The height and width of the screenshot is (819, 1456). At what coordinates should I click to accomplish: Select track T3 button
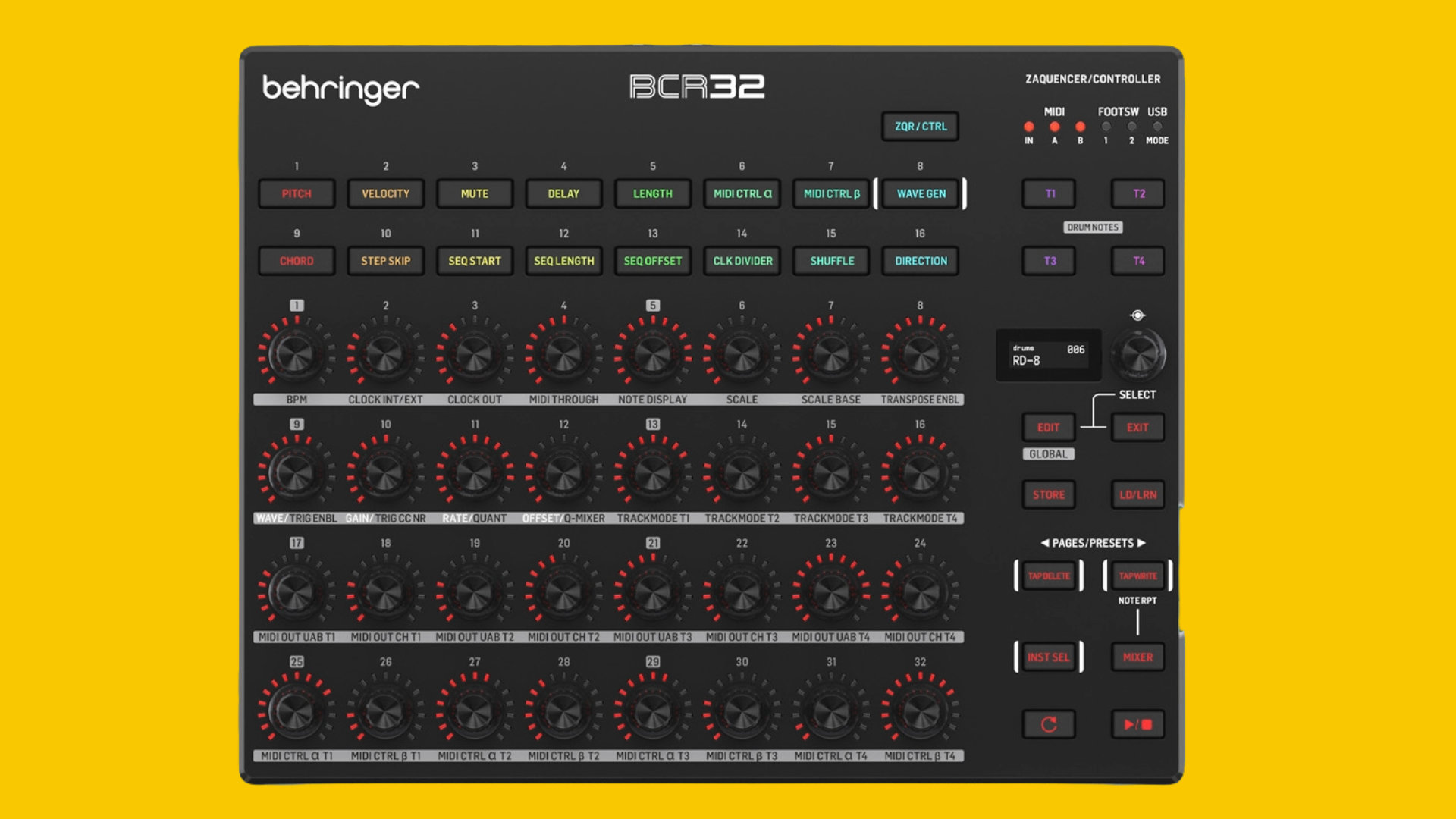[x=1049, y=261]
